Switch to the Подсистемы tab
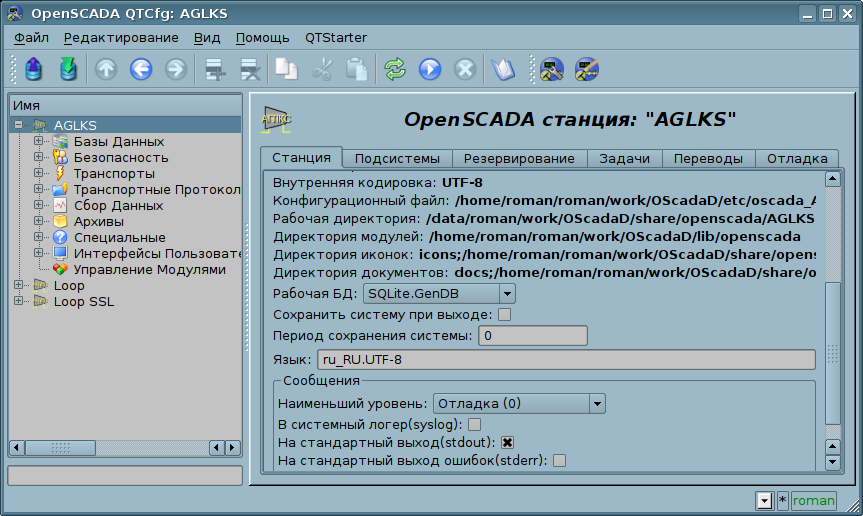The width and height of the screenshot is (863, 516). coord(397,159)
